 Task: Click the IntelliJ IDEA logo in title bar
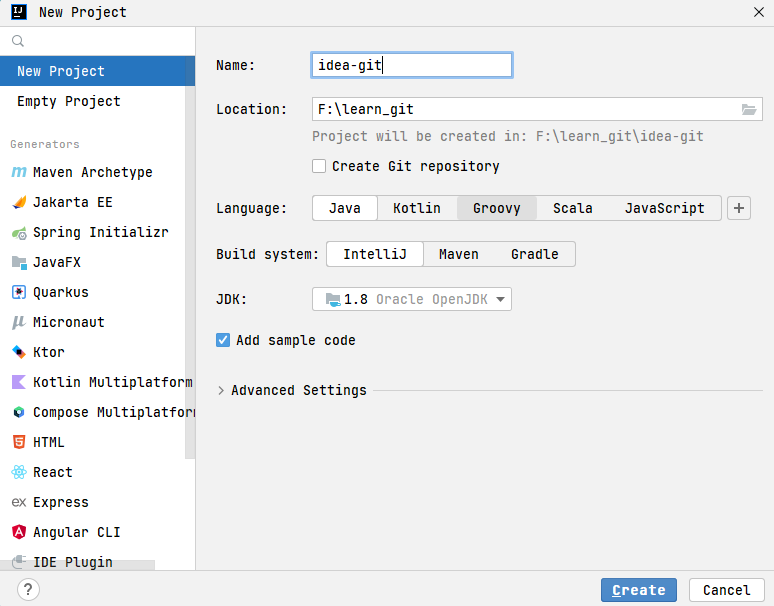[x=19, y=12]
